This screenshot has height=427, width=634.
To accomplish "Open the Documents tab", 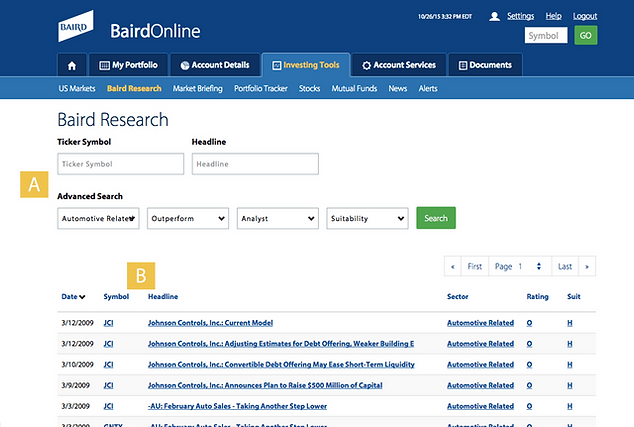I will click(x=485, y=65).
